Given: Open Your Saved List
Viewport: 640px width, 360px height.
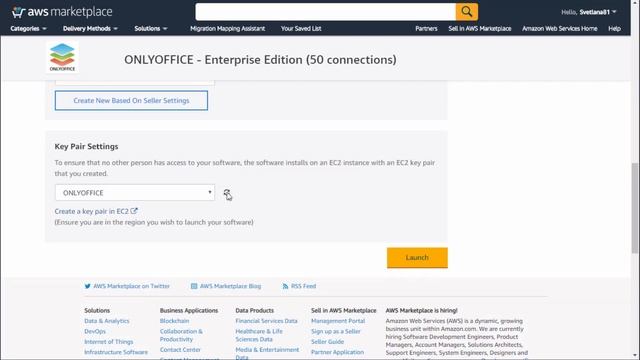Looking at the screenshot, I should [301, 29].
